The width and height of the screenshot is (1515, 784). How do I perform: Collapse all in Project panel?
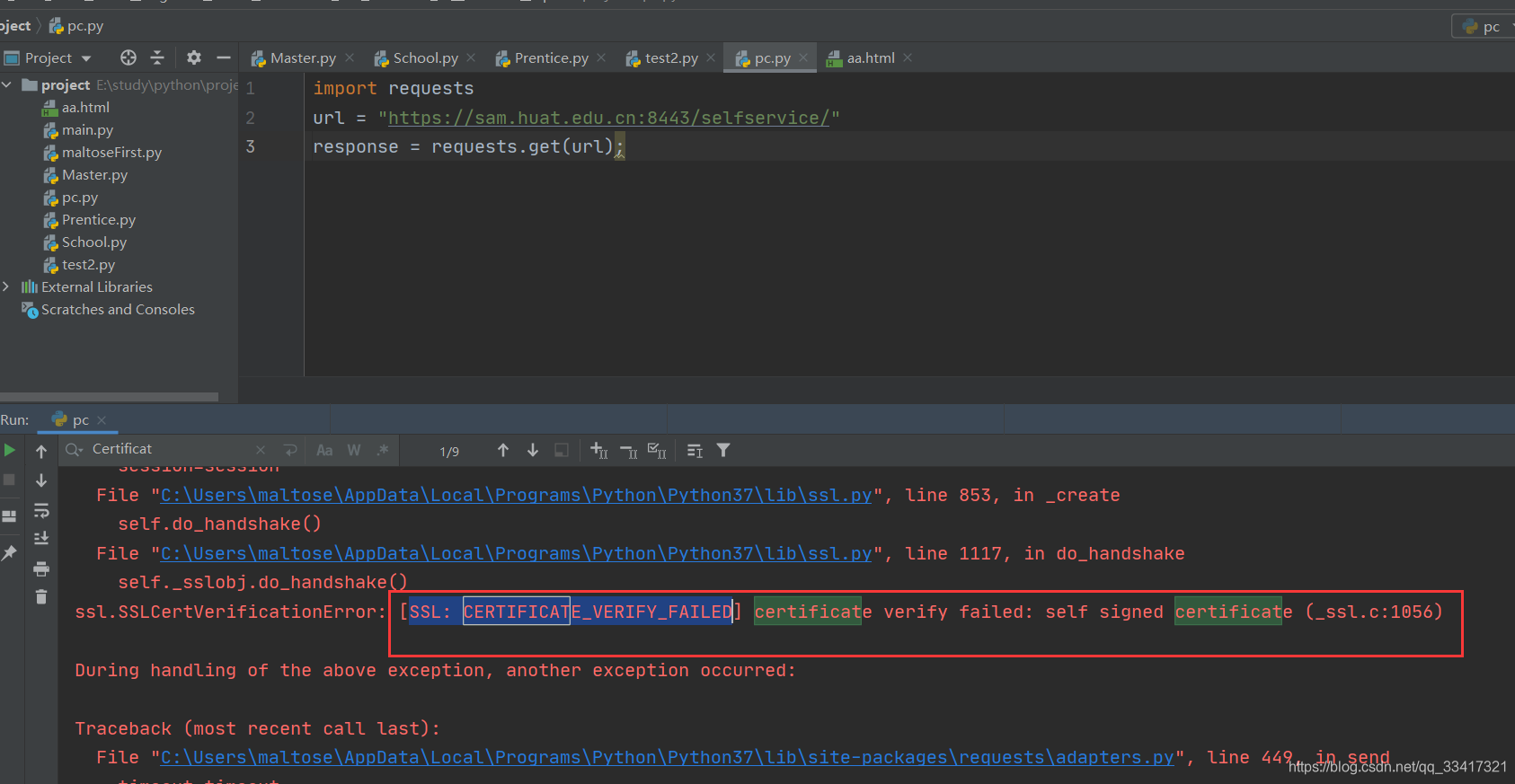(x=157, y=57)
